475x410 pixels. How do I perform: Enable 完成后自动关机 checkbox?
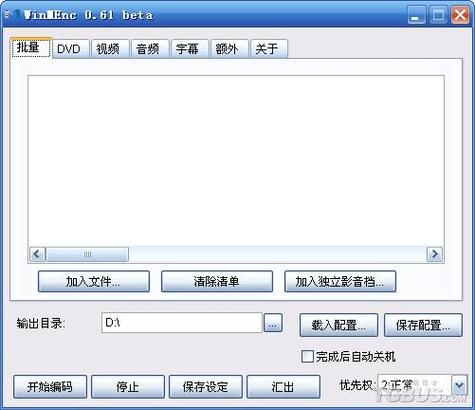pyautogui.click(x=307, y=356)
